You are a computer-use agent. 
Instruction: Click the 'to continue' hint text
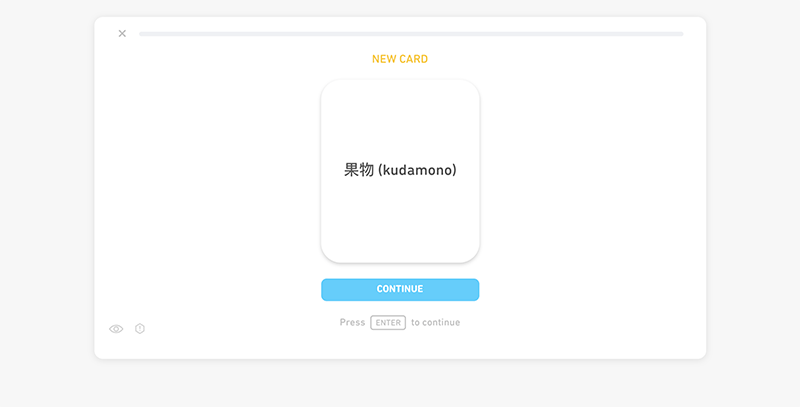pos(436,322)
